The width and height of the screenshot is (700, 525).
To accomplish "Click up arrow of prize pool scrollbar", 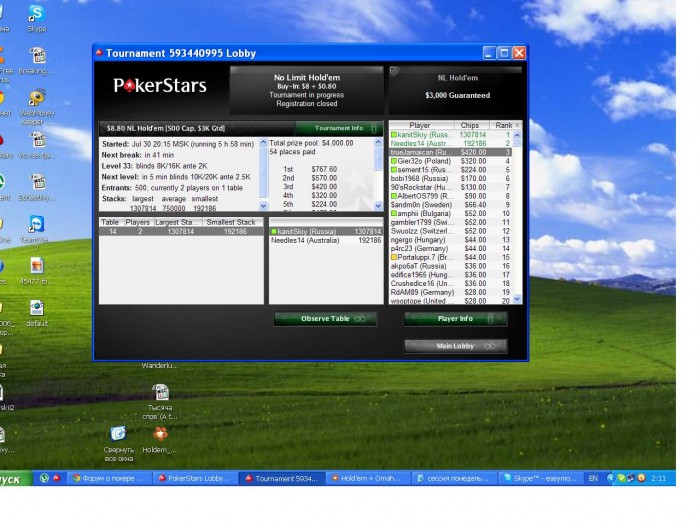I will coord(378,143).
